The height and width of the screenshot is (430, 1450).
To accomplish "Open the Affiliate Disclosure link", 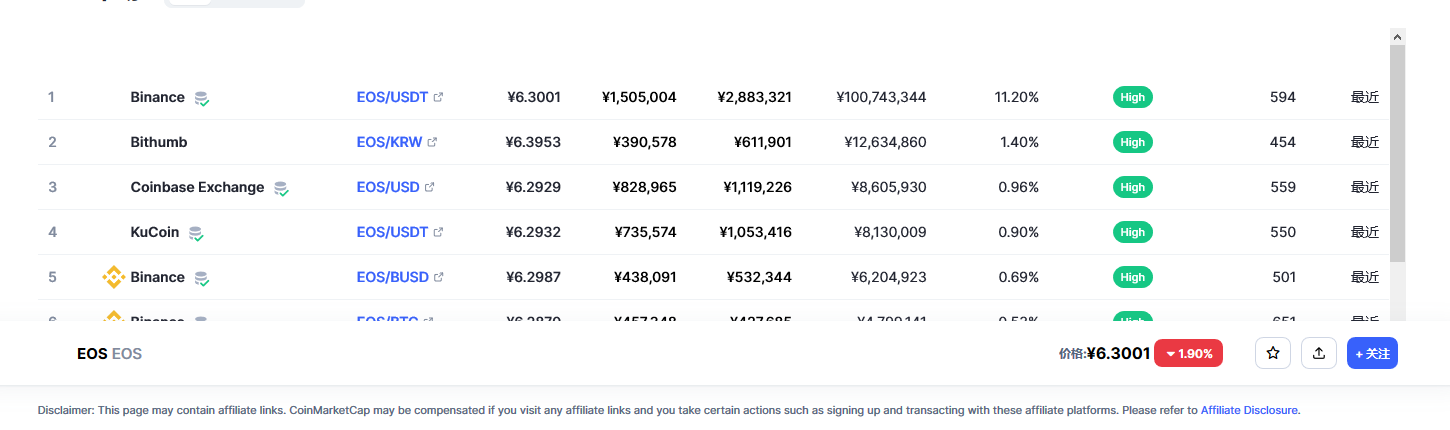I will coord(1249,410).
